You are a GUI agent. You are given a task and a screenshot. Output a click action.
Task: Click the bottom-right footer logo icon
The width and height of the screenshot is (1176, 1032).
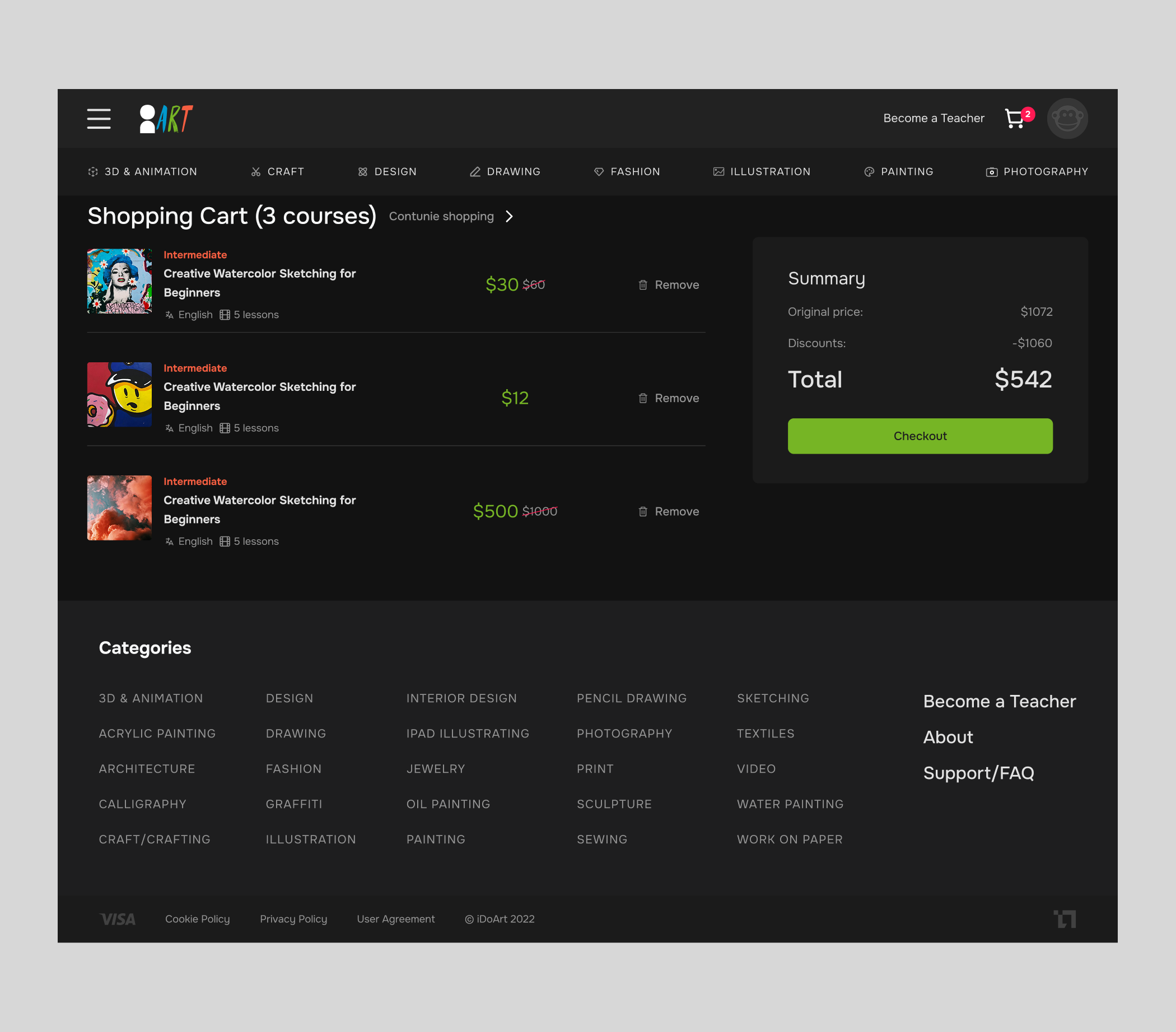tap(1065, 919)
